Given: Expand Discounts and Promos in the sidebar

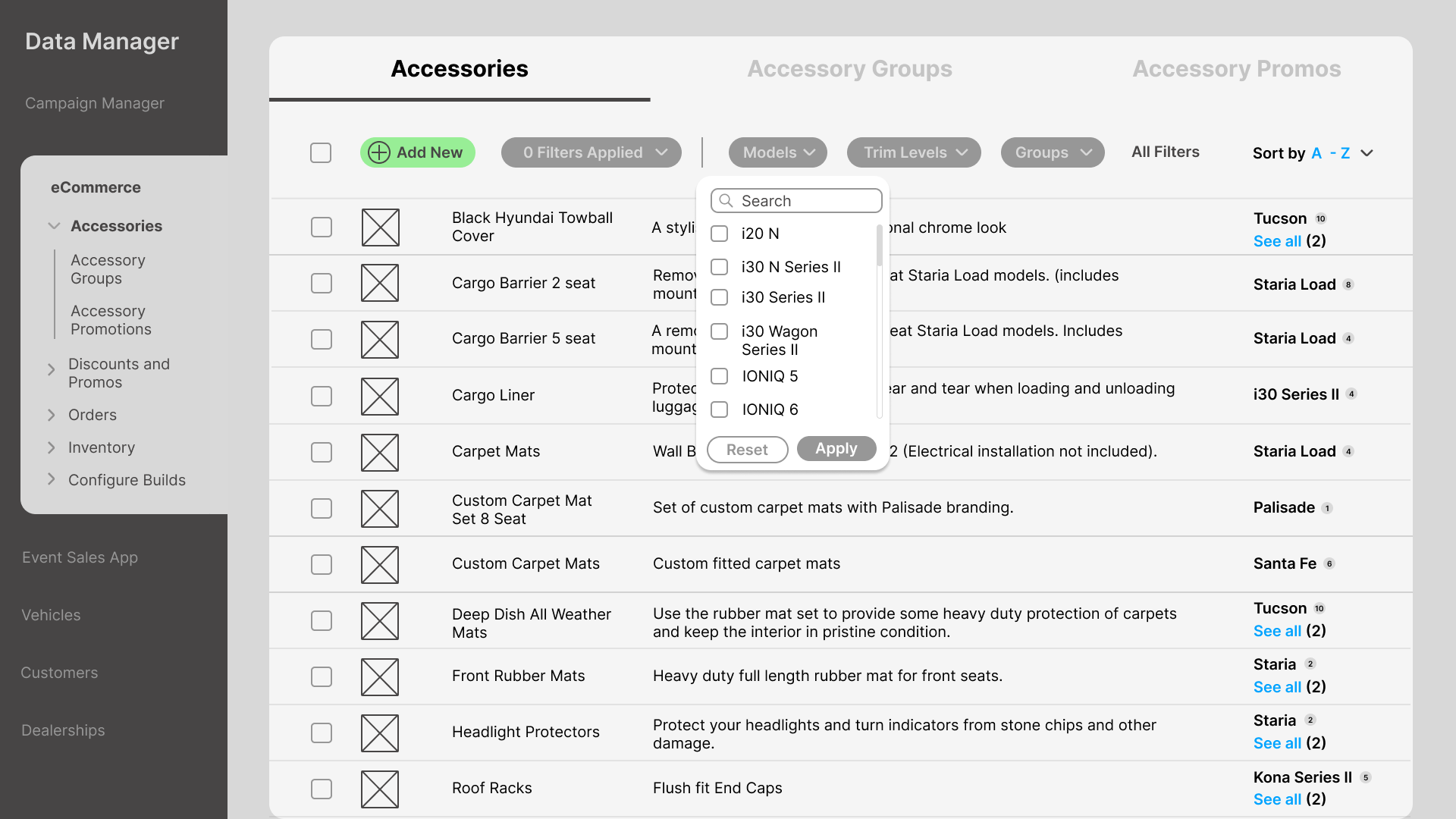Looking at the screenshot, I should (x=52, y=370).
